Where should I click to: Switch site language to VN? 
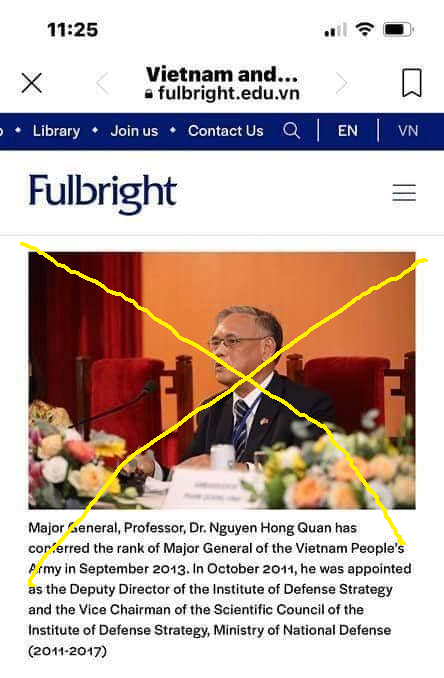tap(408, 131)
